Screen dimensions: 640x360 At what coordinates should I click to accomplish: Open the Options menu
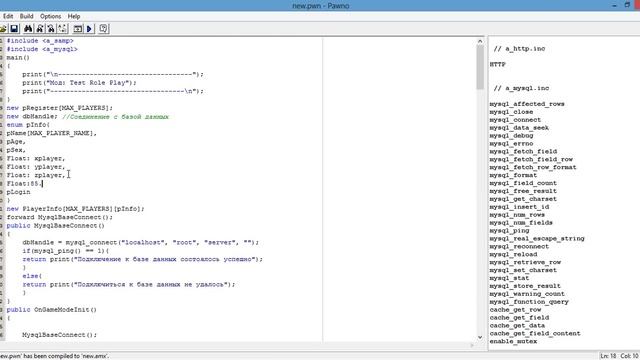pos(51,16)
